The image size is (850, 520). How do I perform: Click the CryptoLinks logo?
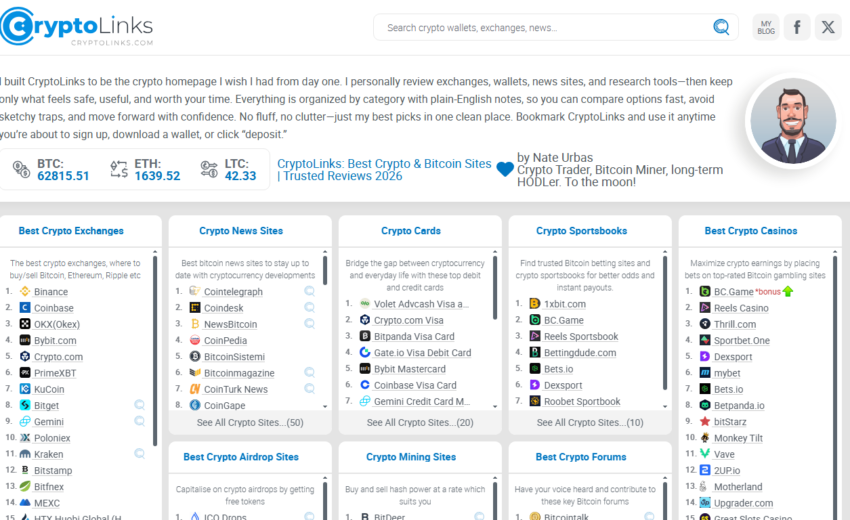(76, 26)
